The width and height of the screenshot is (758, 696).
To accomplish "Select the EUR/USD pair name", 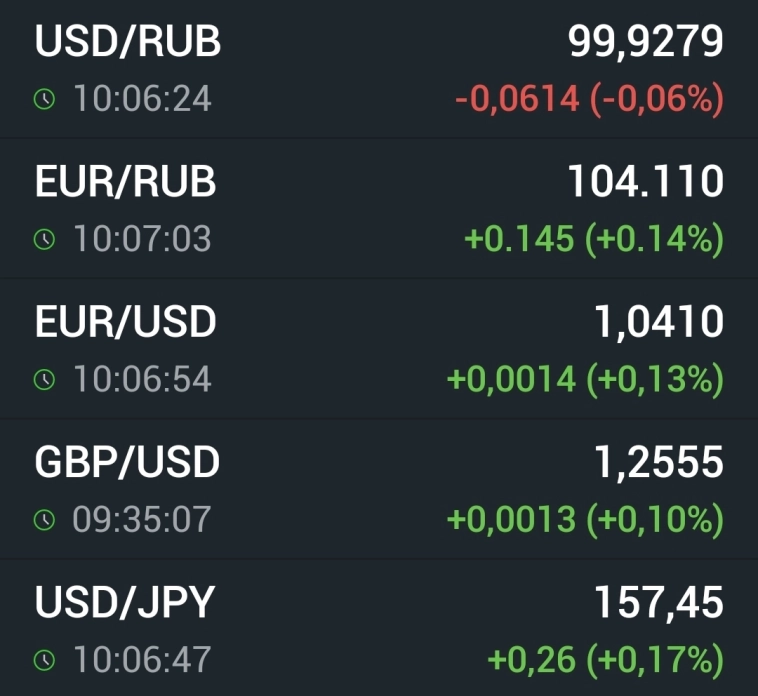I will click(126, 322).
